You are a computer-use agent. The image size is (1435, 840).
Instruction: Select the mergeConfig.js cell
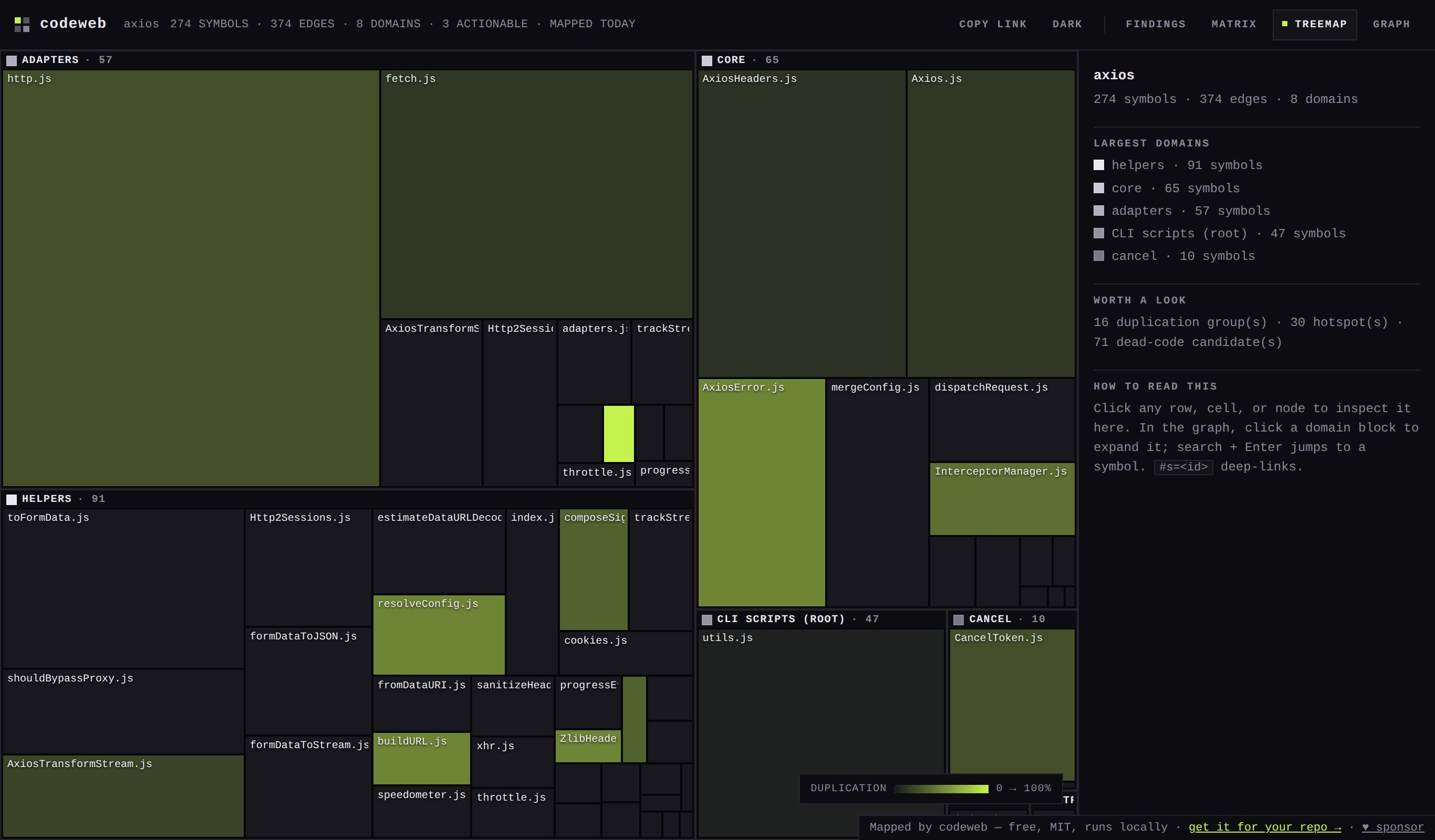[878, 492]
